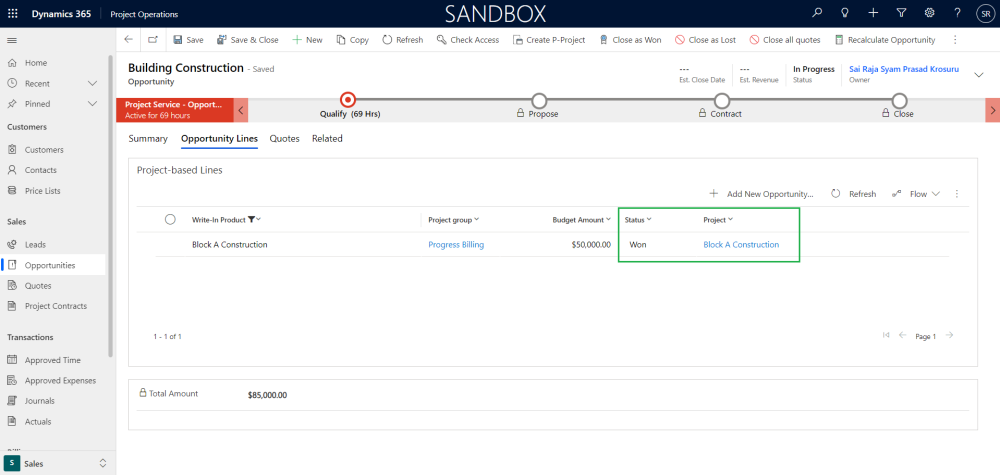Screen dimensions: 1000x475
Task: Click Create P-Project command
Action: tap(548, 40)
